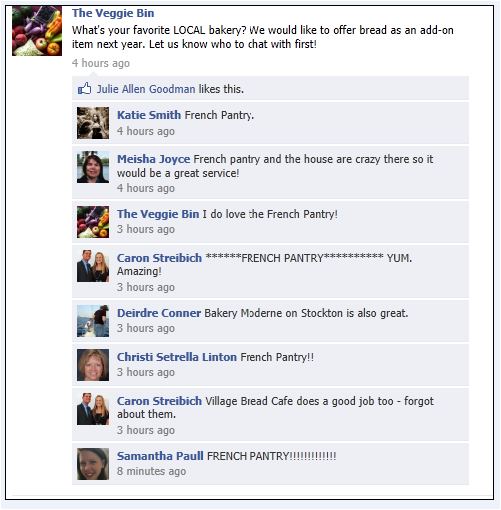
Task: Visit Katie Smith's profile name link
Action: click(x=149, y=115)
